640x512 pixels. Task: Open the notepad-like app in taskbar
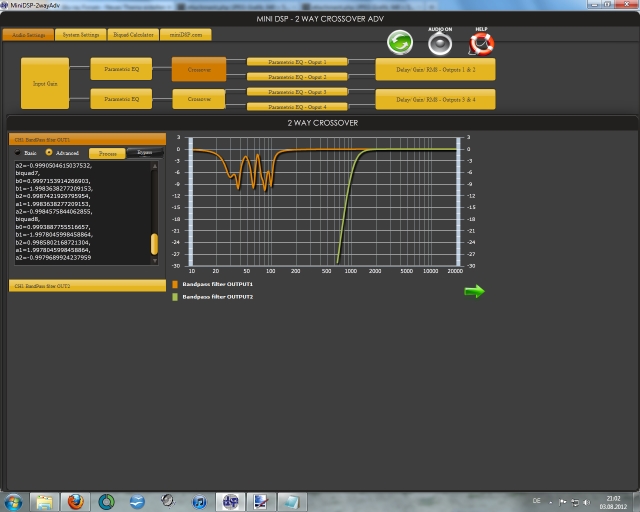[292, 502]
